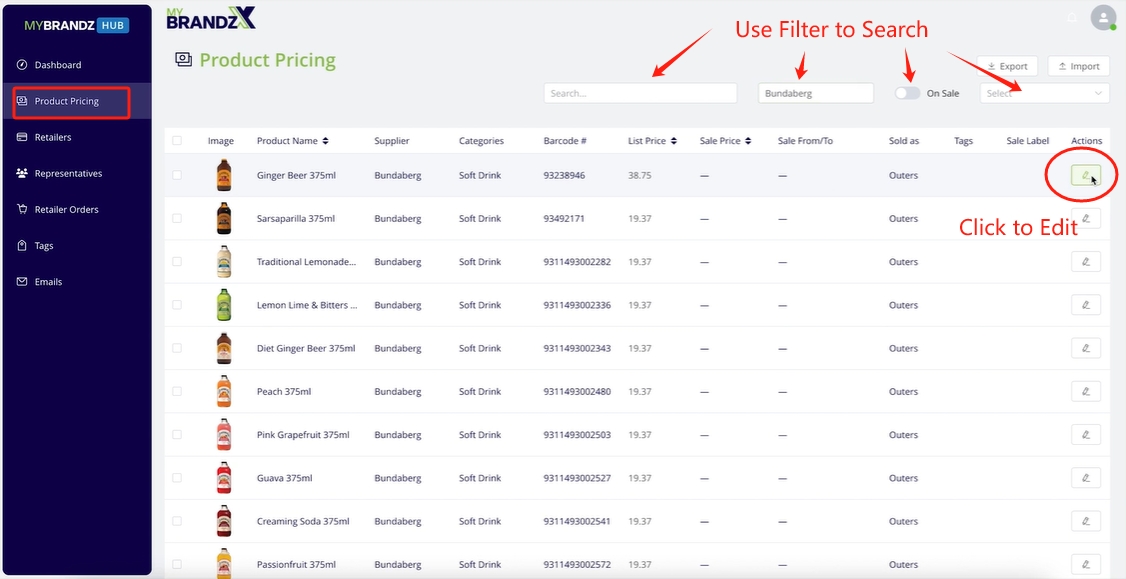
Task: Edit Diet Ginger Beer 375ml pricing
Action: 1085,348
